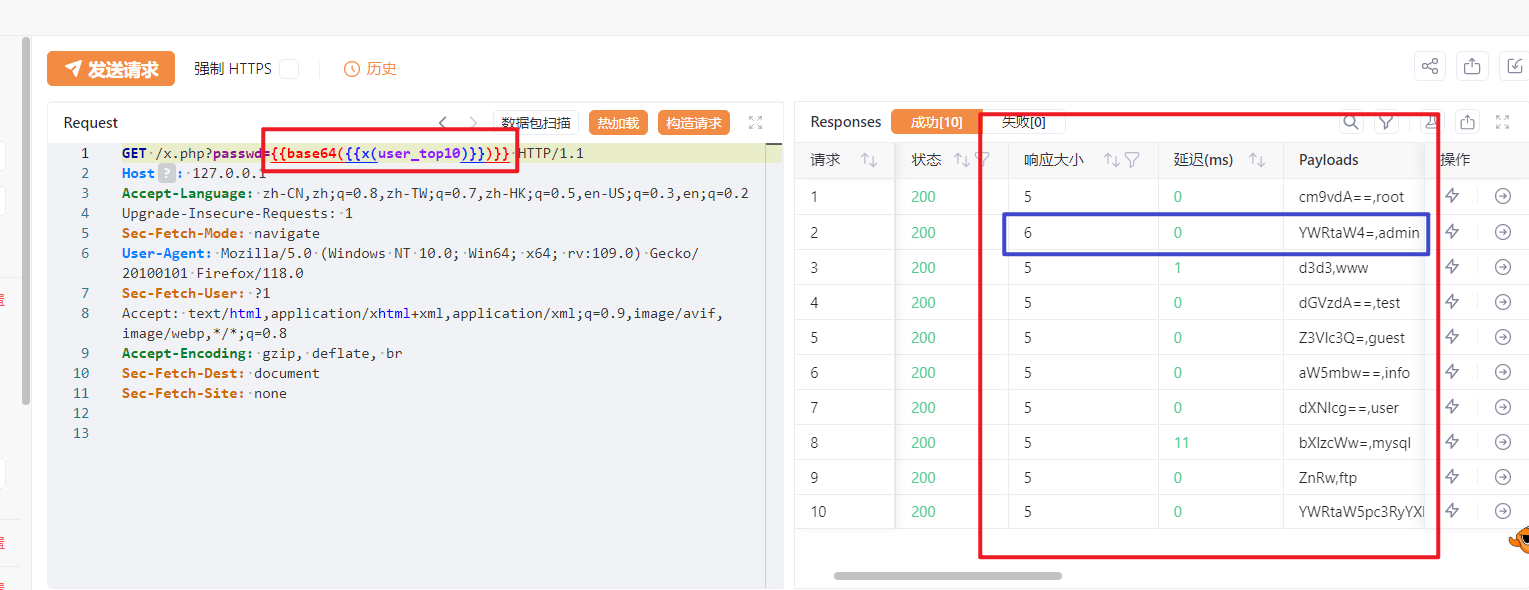The height and width of the screenshot is (590, 1529).
Task: Click the horizontal scrollbar under responses table
Action: 947,576
